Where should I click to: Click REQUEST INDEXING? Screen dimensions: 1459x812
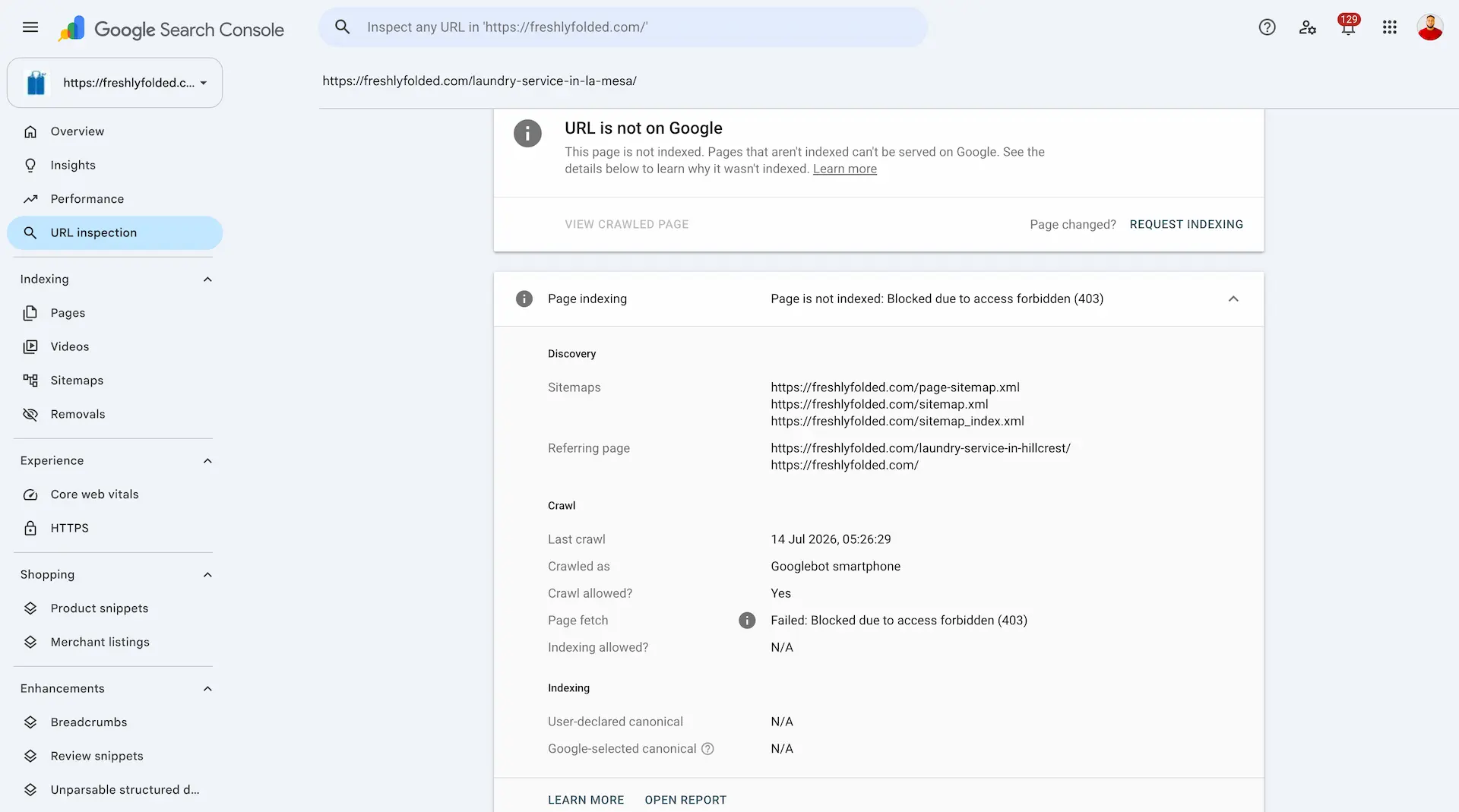1186,225
